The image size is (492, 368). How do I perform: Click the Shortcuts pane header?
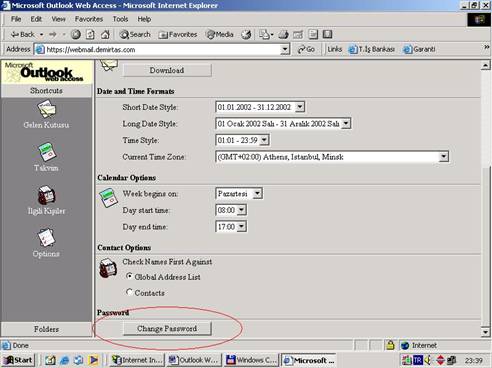(x=46, y=91)
